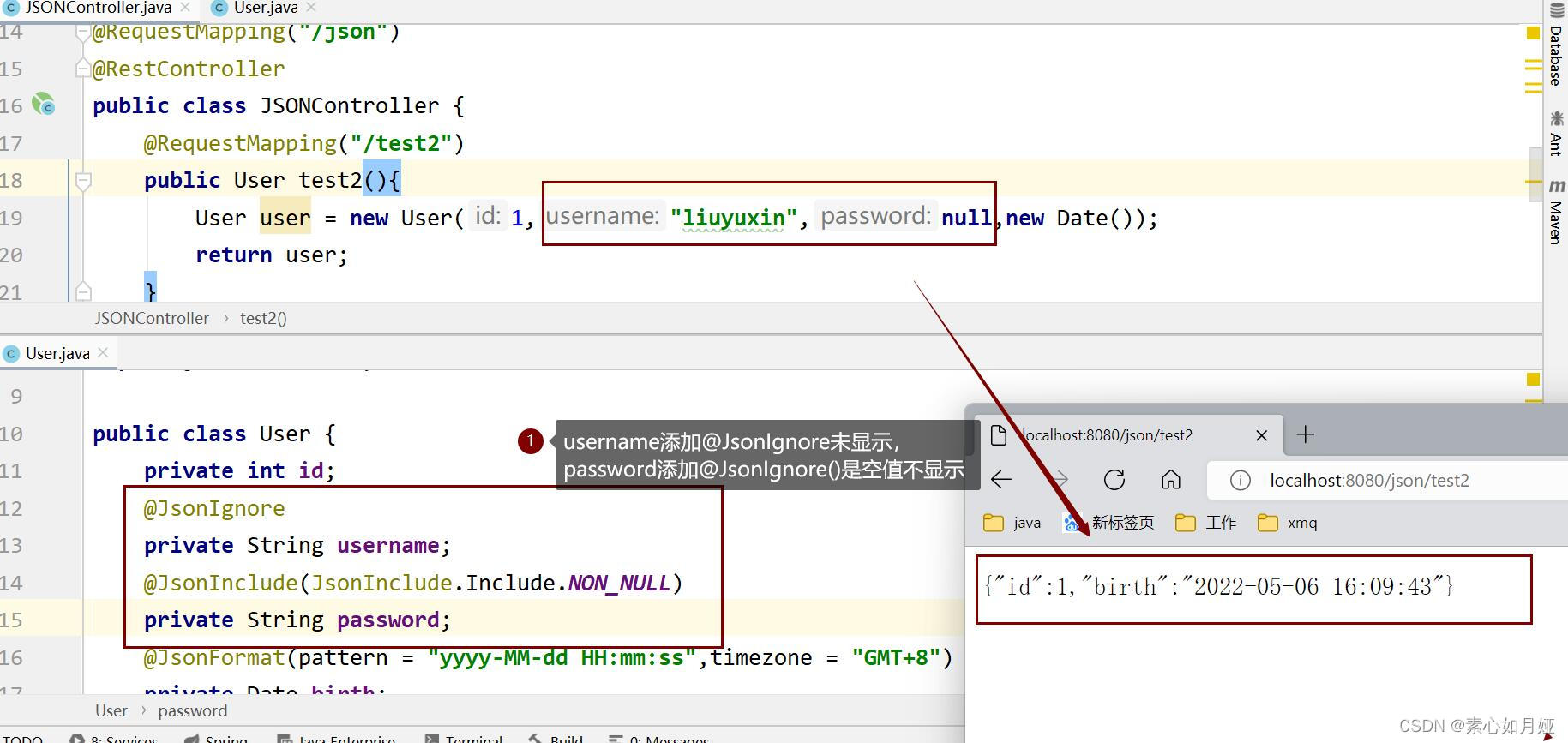Click the "liuyuxin" string literal

(734, 218)
